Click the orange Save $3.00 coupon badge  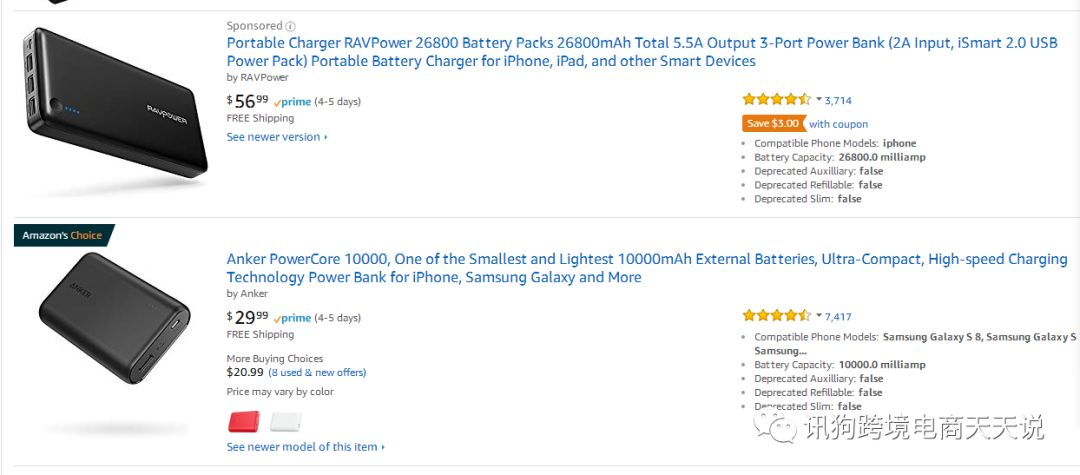coord(773,124)
